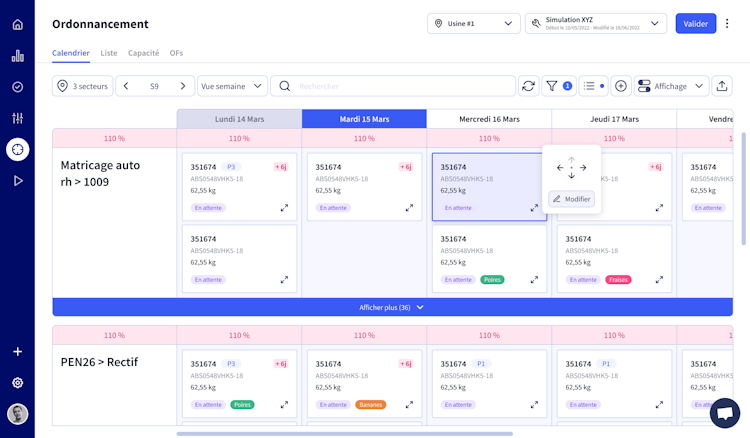750x438 pixels.
Task: Select the crosshair scheduling sidebar icon
Action: point(18,150)
